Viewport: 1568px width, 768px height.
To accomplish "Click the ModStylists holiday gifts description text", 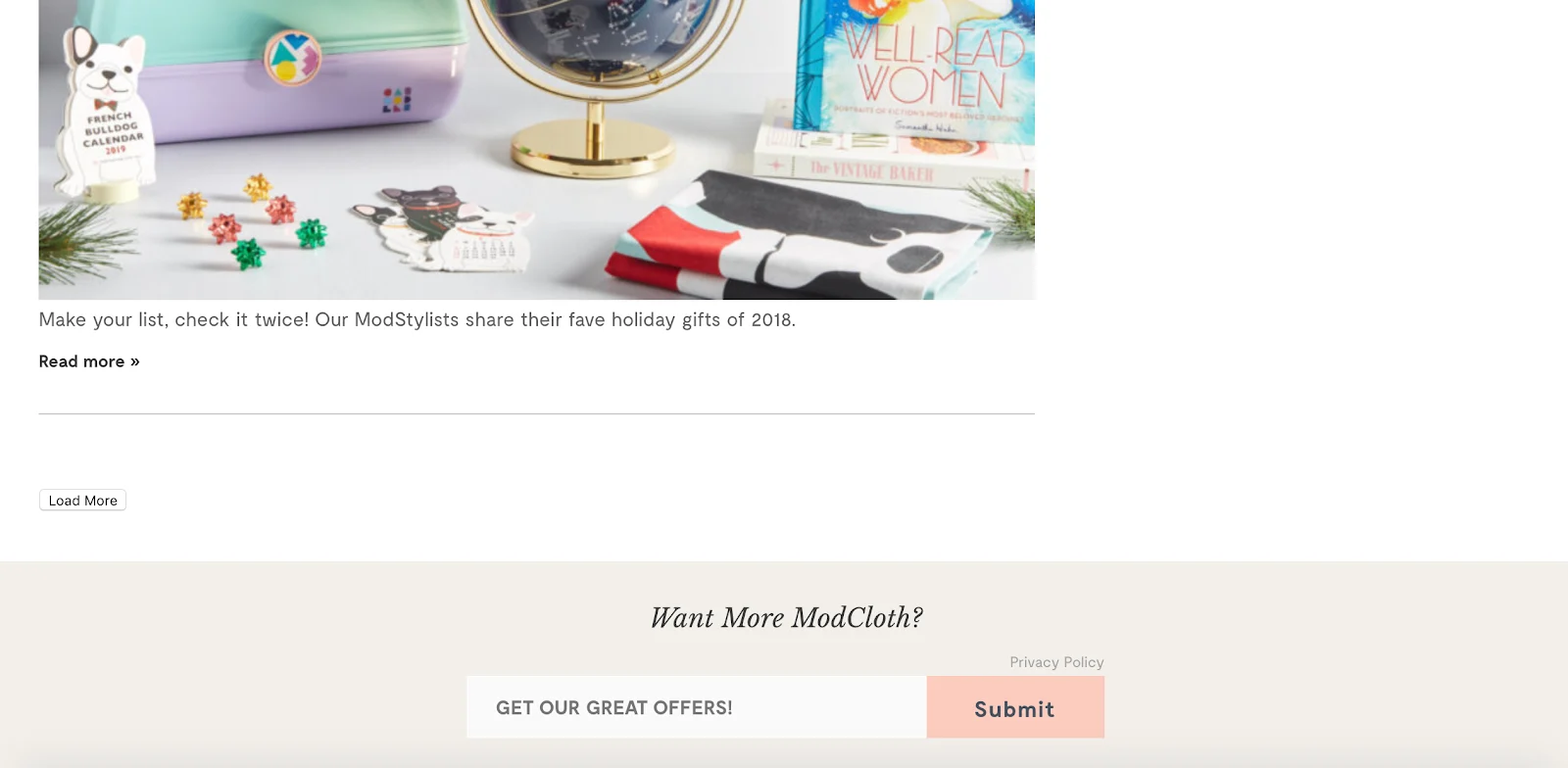I will [417, 320].
